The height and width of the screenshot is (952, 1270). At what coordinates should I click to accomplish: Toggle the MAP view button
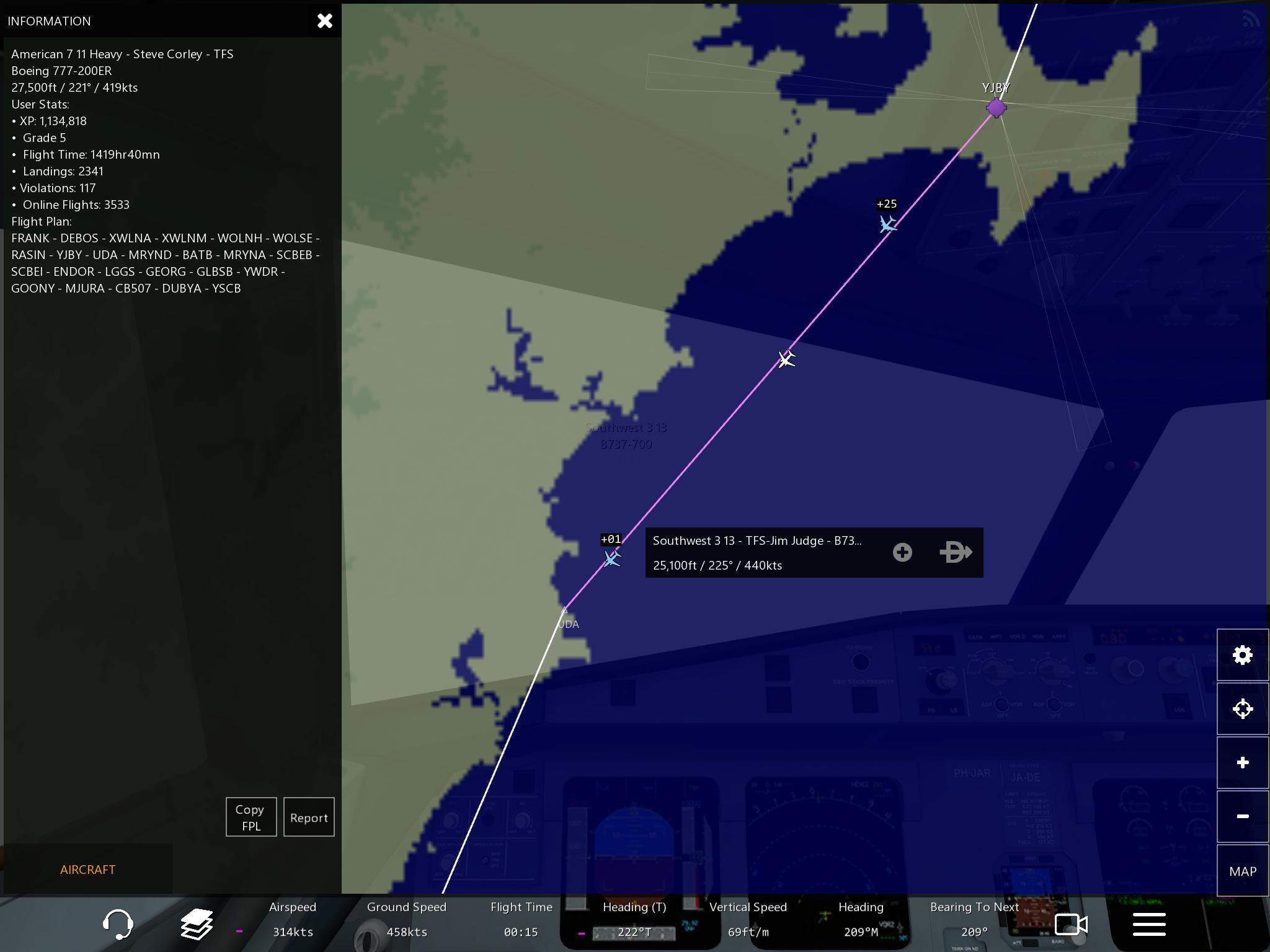[1242, 871]
